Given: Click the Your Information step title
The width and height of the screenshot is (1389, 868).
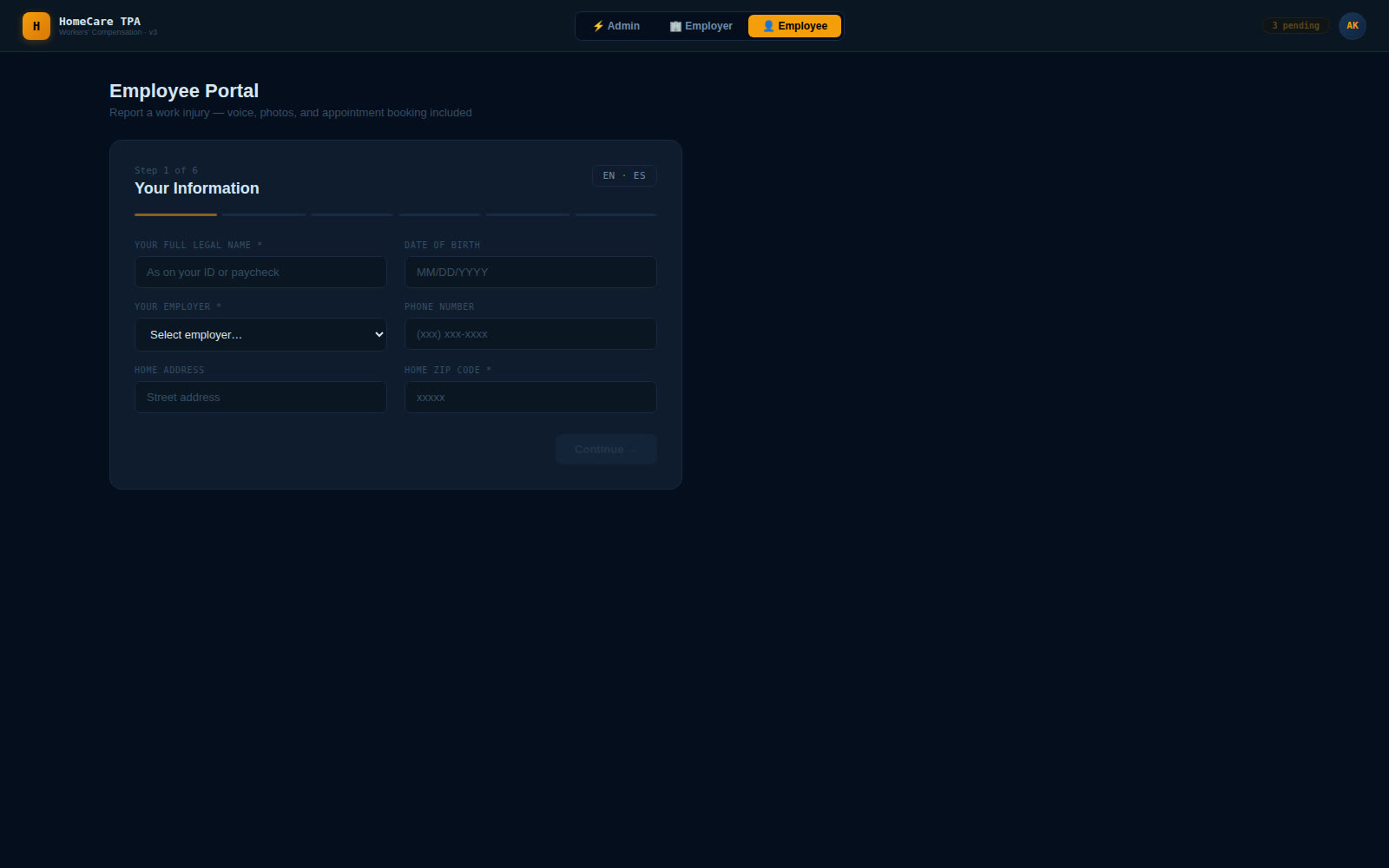Looking at the screenshot, I should tap(197, 188).
